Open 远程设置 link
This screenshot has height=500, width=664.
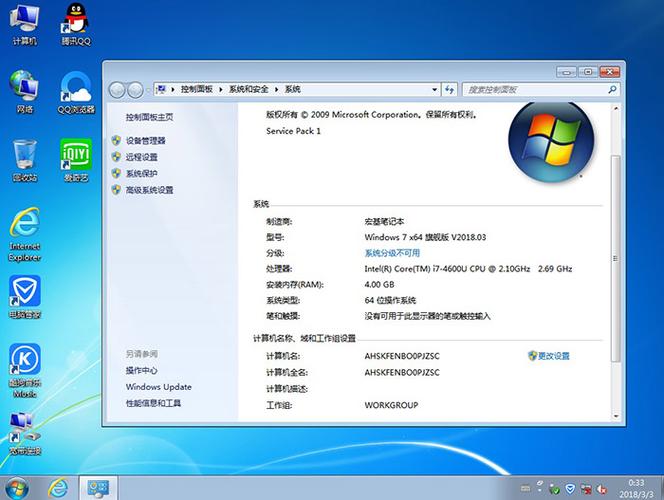coord(141,157)
